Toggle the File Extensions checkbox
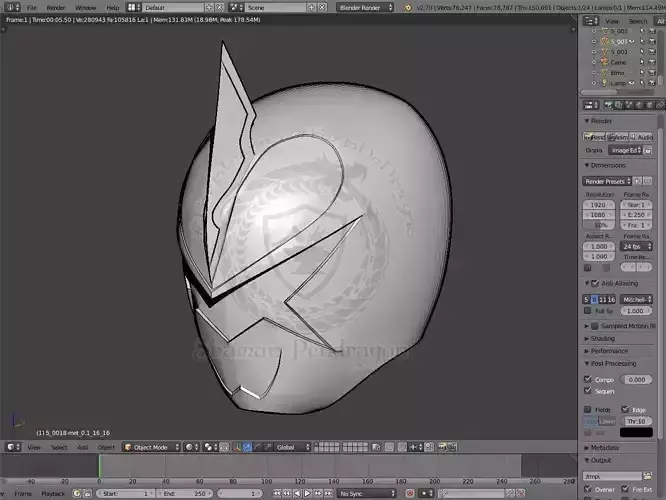Image resolution: width=666 pixels, height=500 pixels. [625, 489]
